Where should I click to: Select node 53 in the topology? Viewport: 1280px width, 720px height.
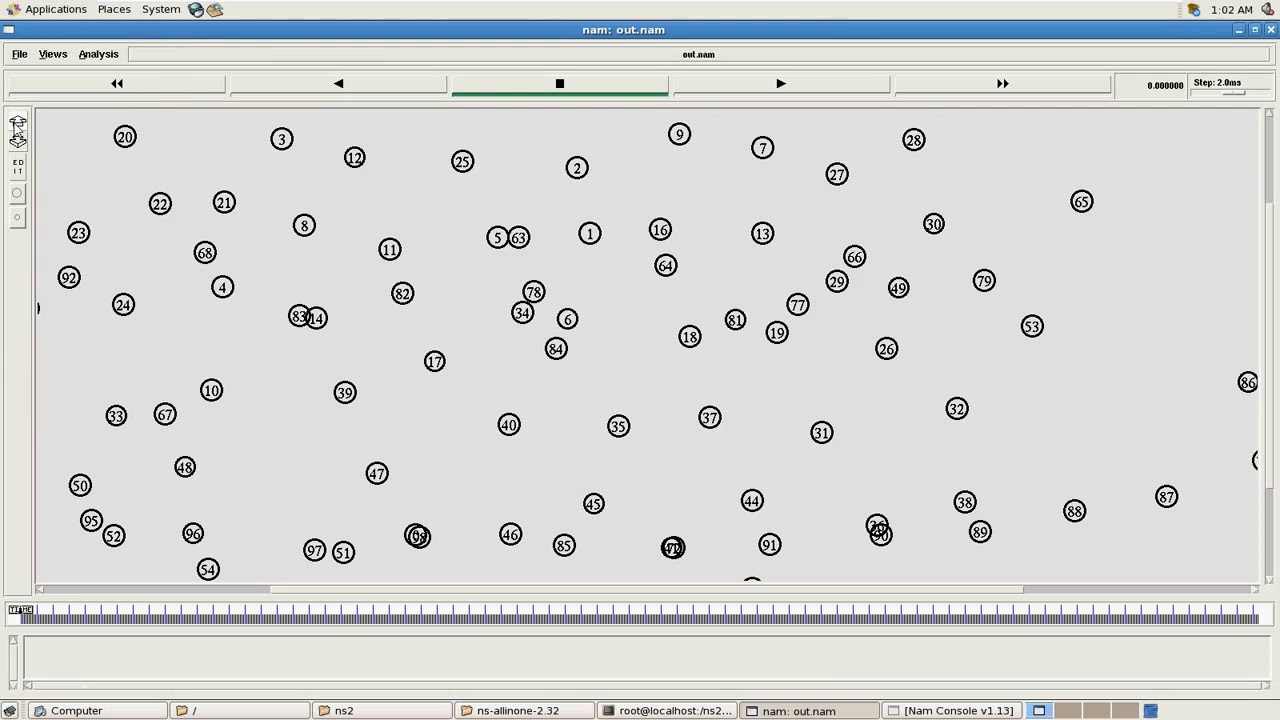1031,326
